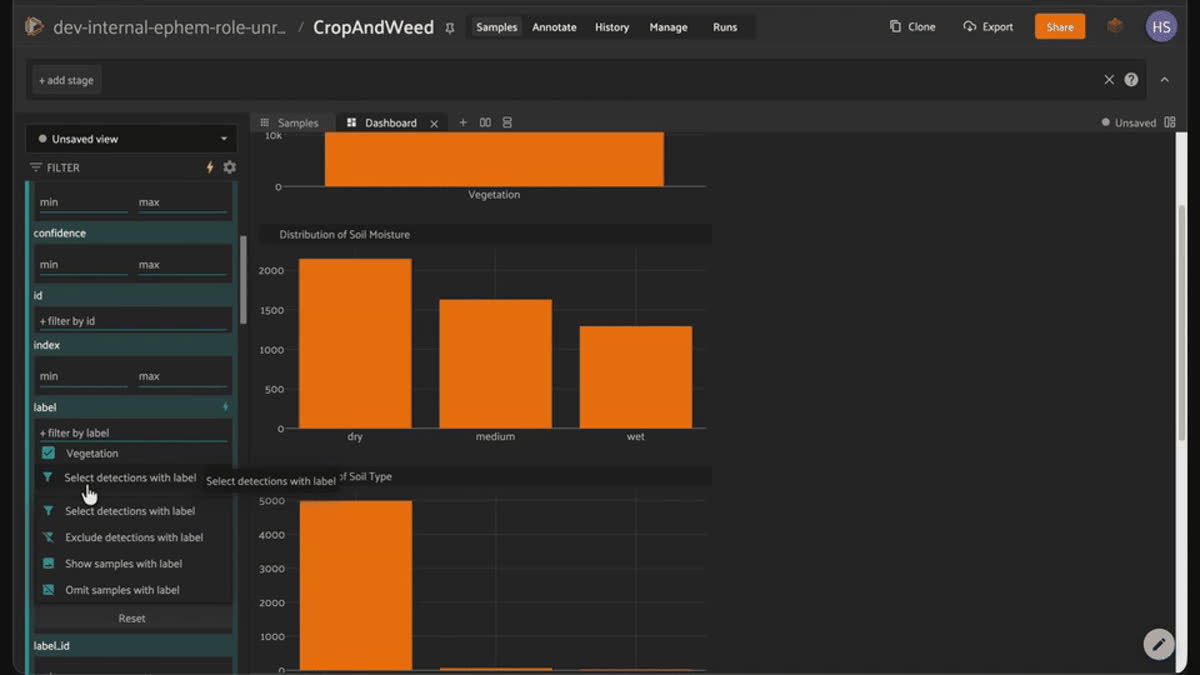The image size is (1200, 675).
Task: Click the dry bar in Soil Moisture chart
Action: tap(355, 343)
